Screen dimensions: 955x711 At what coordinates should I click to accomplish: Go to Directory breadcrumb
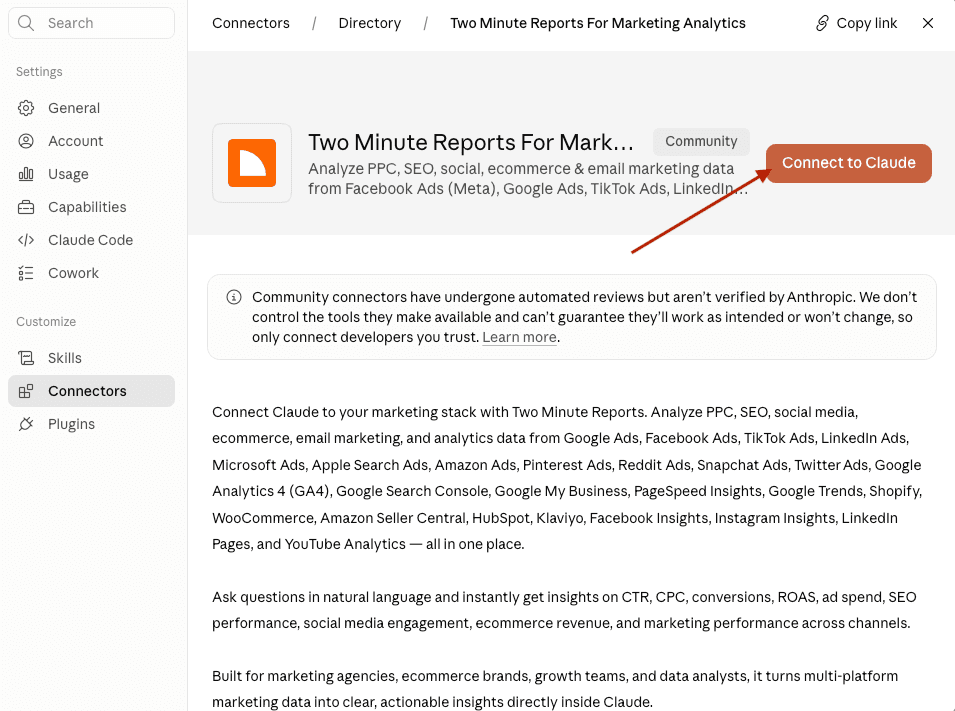coord(370,23)
